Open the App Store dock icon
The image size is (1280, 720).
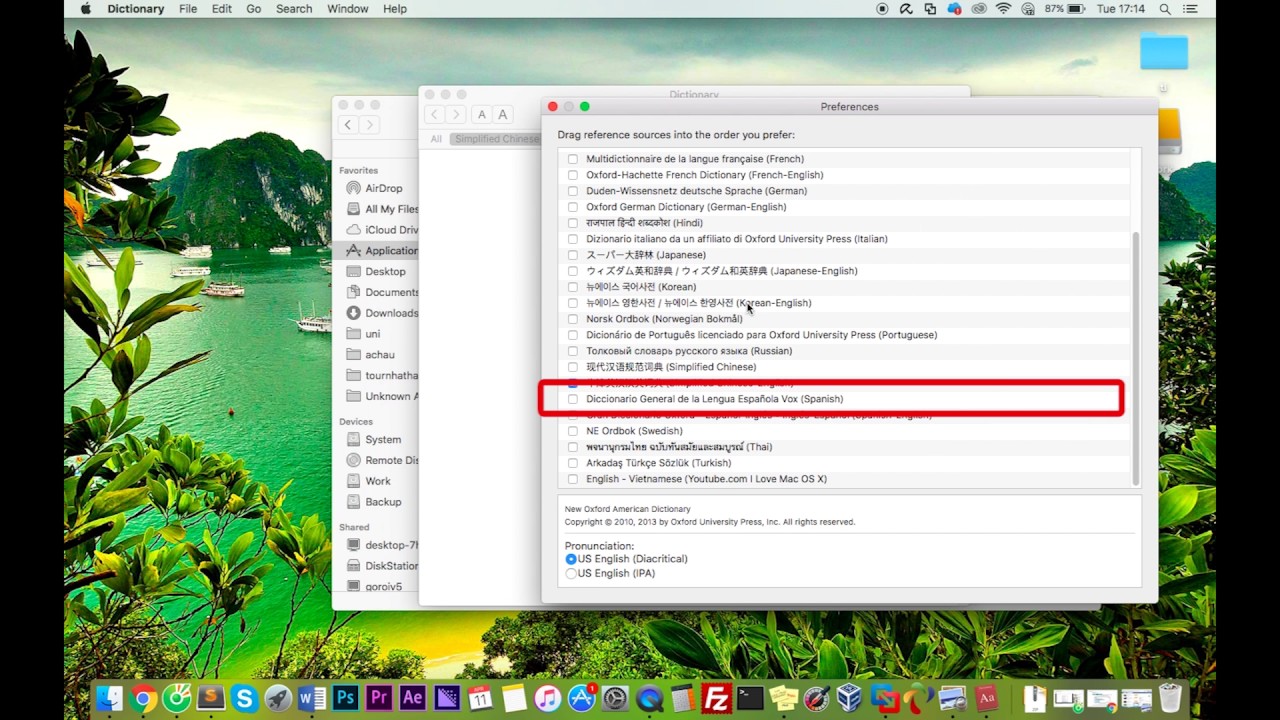click(581, 698)
